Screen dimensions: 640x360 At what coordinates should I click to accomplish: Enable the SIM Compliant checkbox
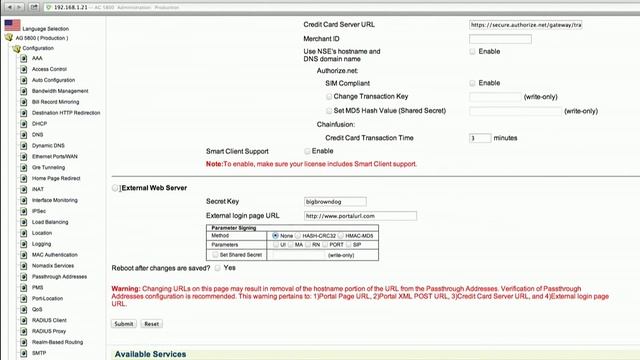pos(472,83)
